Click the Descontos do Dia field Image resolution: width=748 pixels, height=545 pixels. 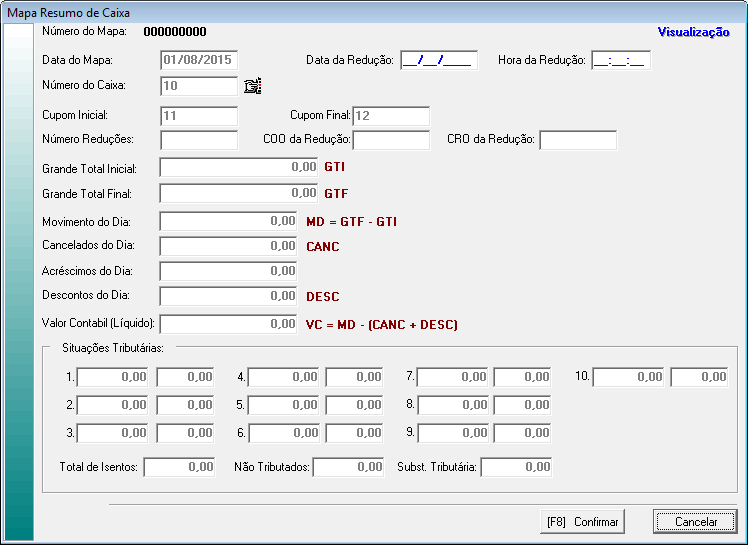(x=228, y=296)
